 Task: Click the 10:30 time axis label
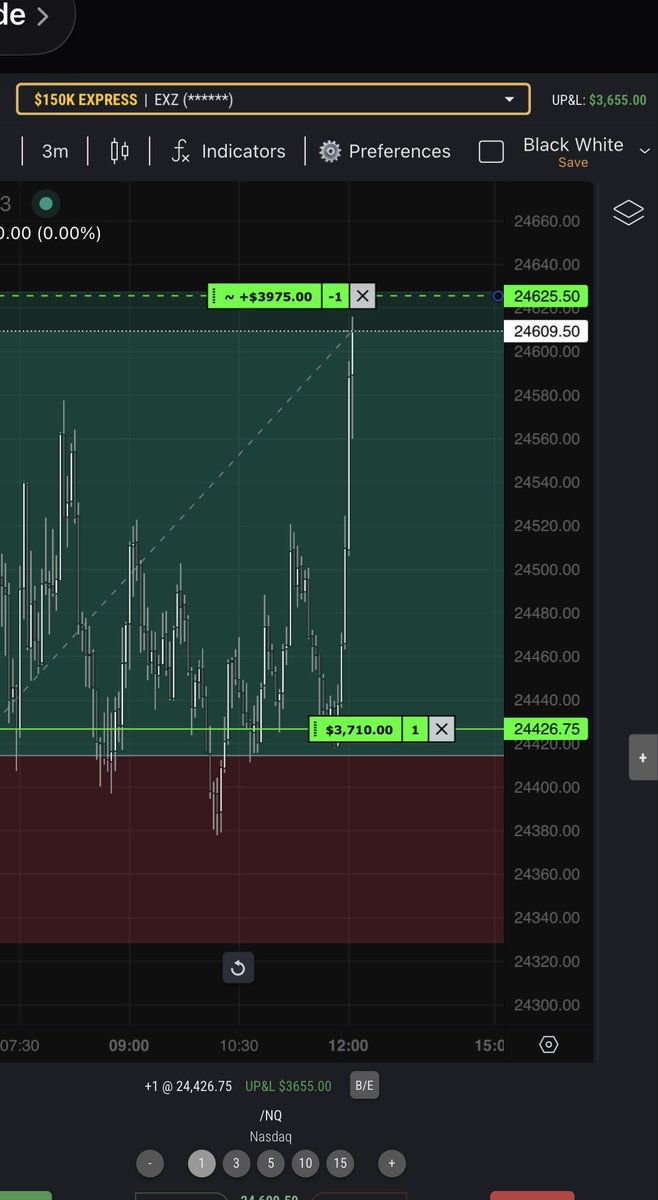click(x=238, y=1045)
